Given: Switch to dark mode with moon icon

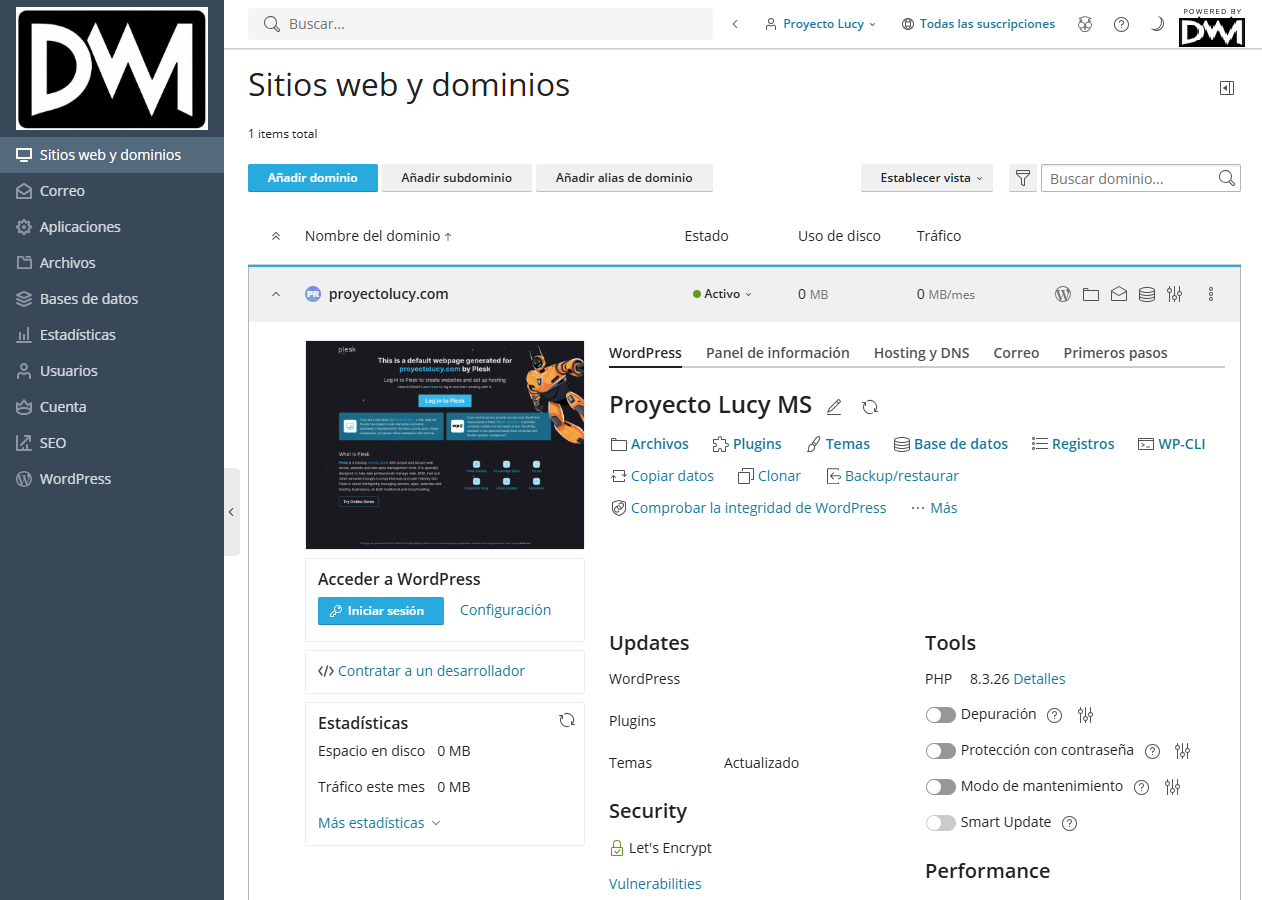Looking at the screenshot, I should 1157,24.
